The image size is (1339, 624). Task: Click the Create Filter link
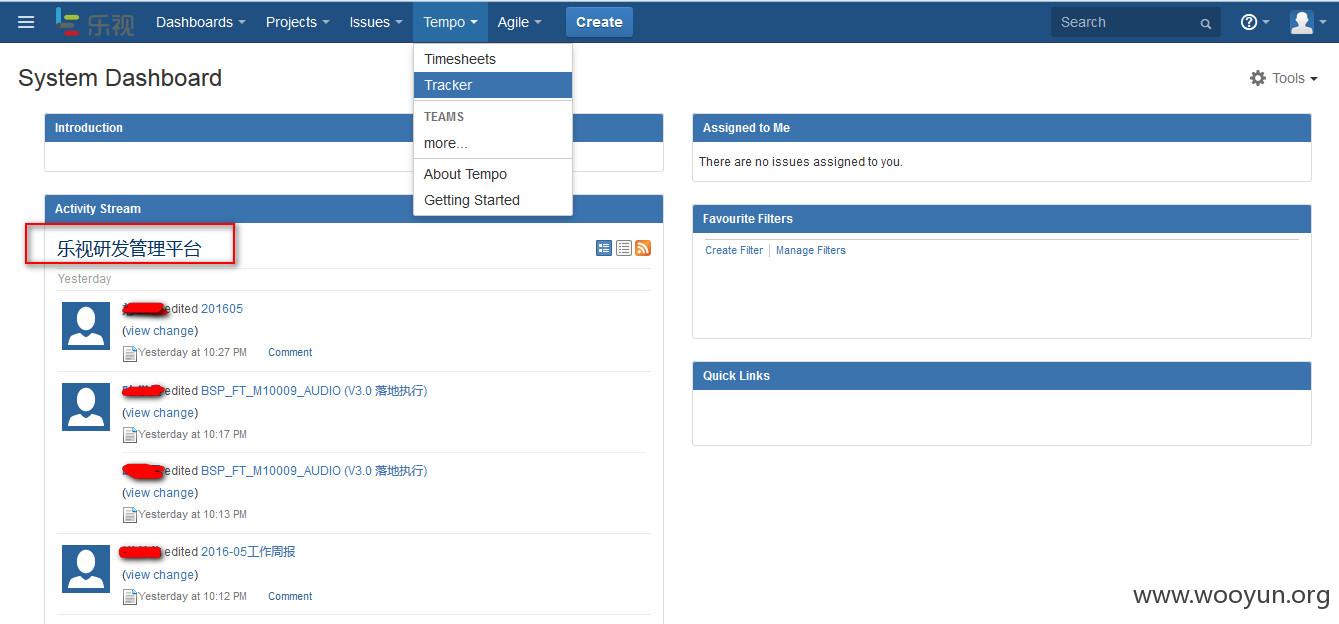[x=734, y=250]
